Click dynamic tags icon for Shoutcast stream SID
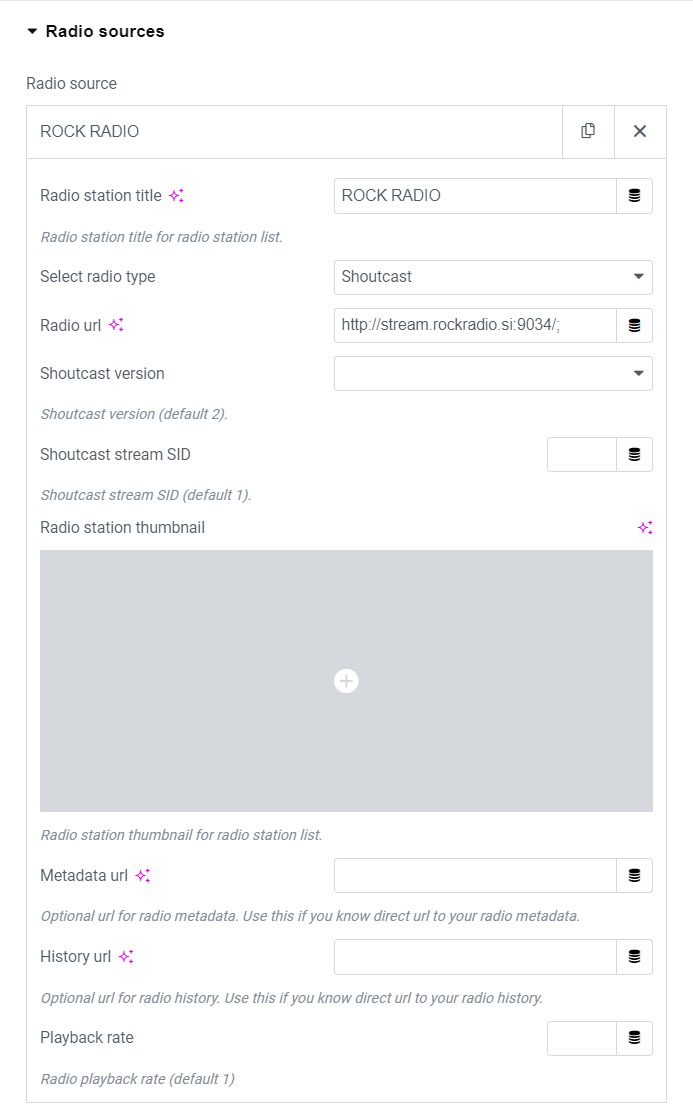Image resolution: width=693 pixels, height=1118 pixels. click(634, 454)
